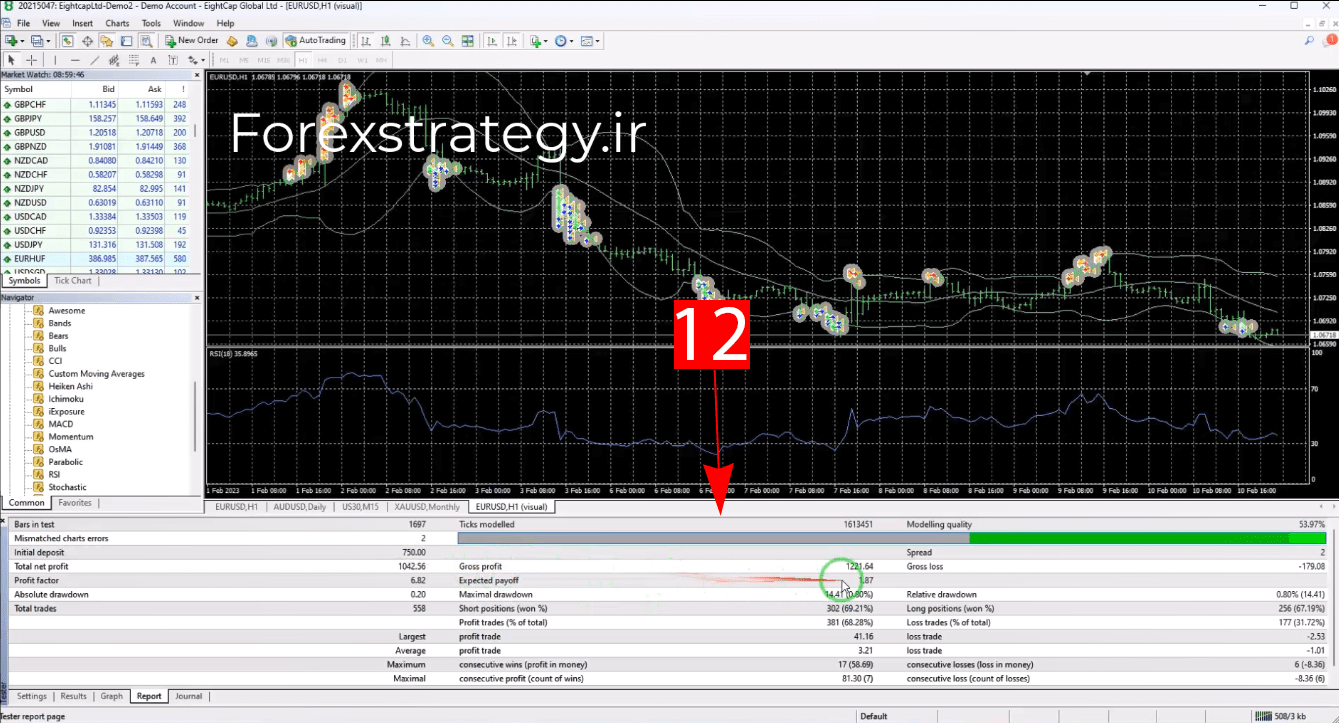Screen dimensions: 1339x723
Task: Open the MetaEditor book icon
Action: [x=232, y=41]
